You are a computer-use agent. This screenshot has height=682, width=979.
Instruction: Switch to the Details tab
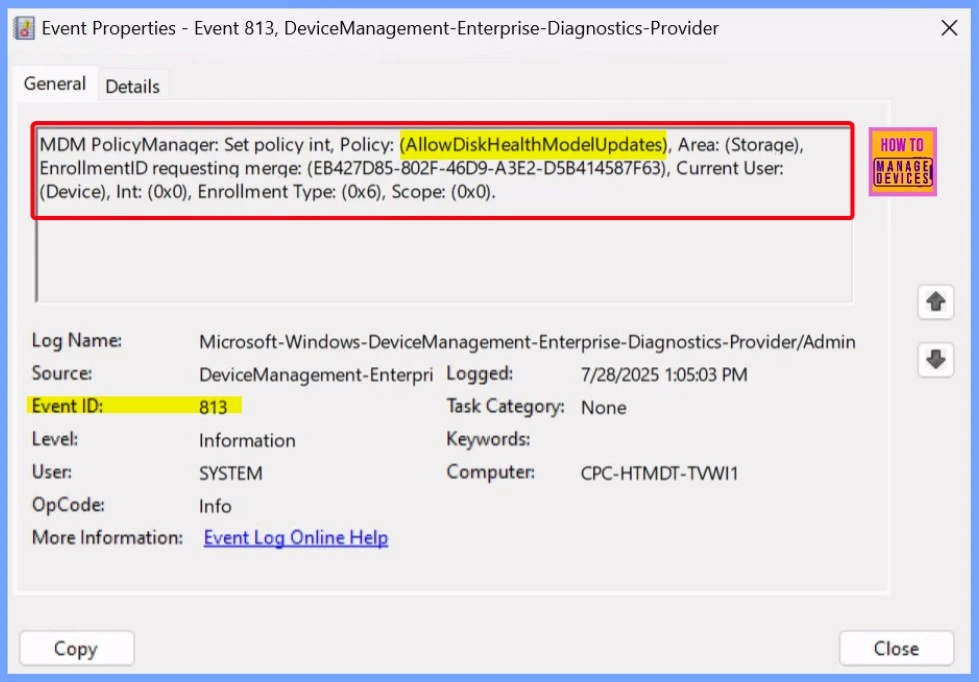coord(132,86)
